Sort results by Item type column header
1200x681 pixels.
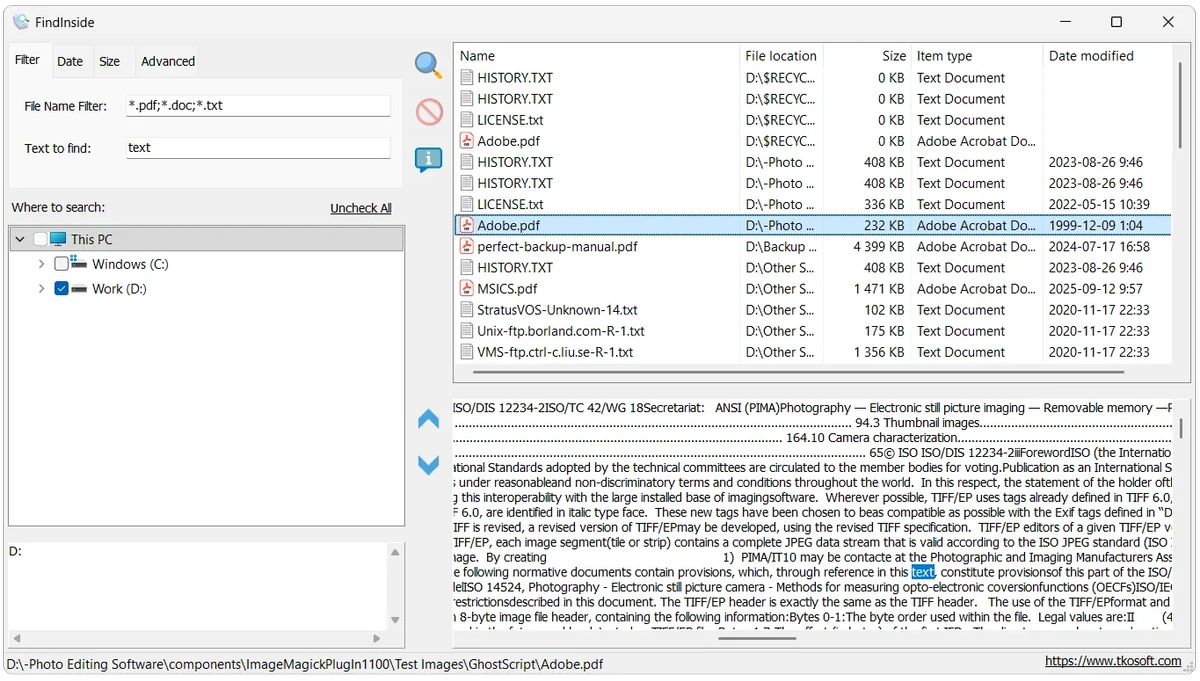[976, 56]
